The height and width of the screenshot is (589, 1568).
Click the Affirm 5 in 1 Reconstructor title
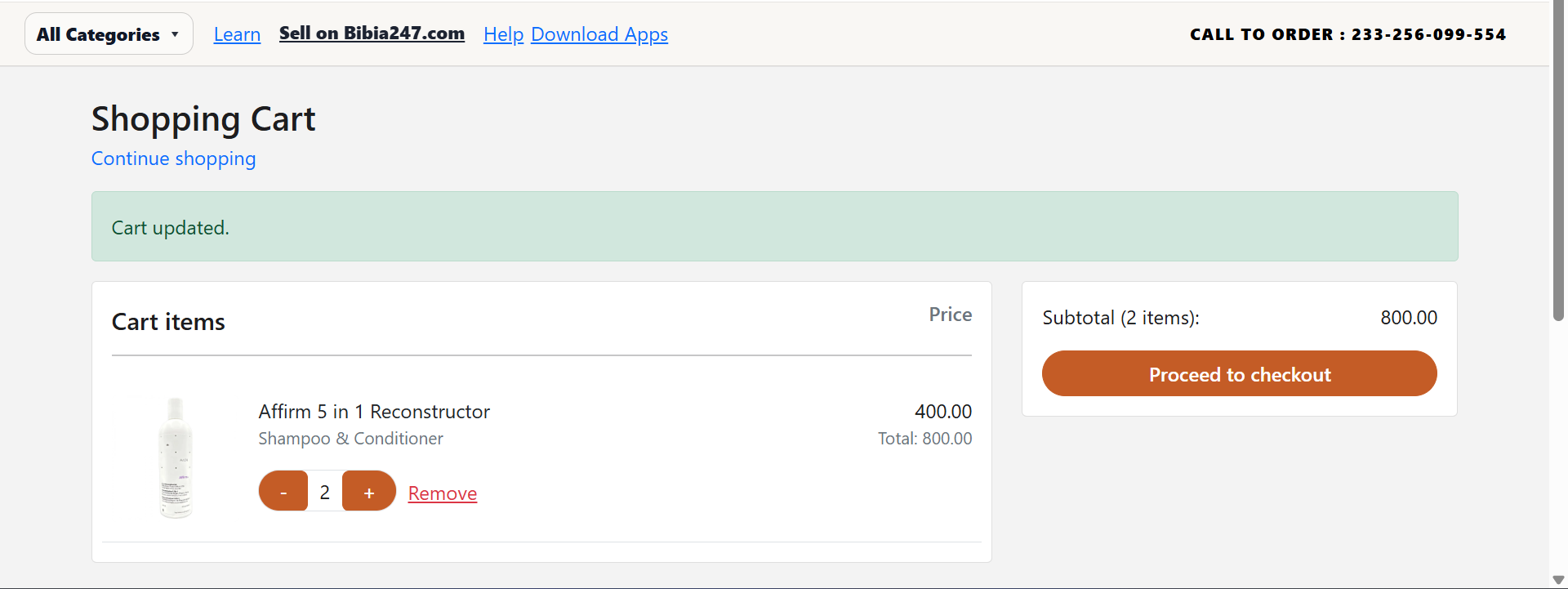pyautogui.click(x=374, y=411)
